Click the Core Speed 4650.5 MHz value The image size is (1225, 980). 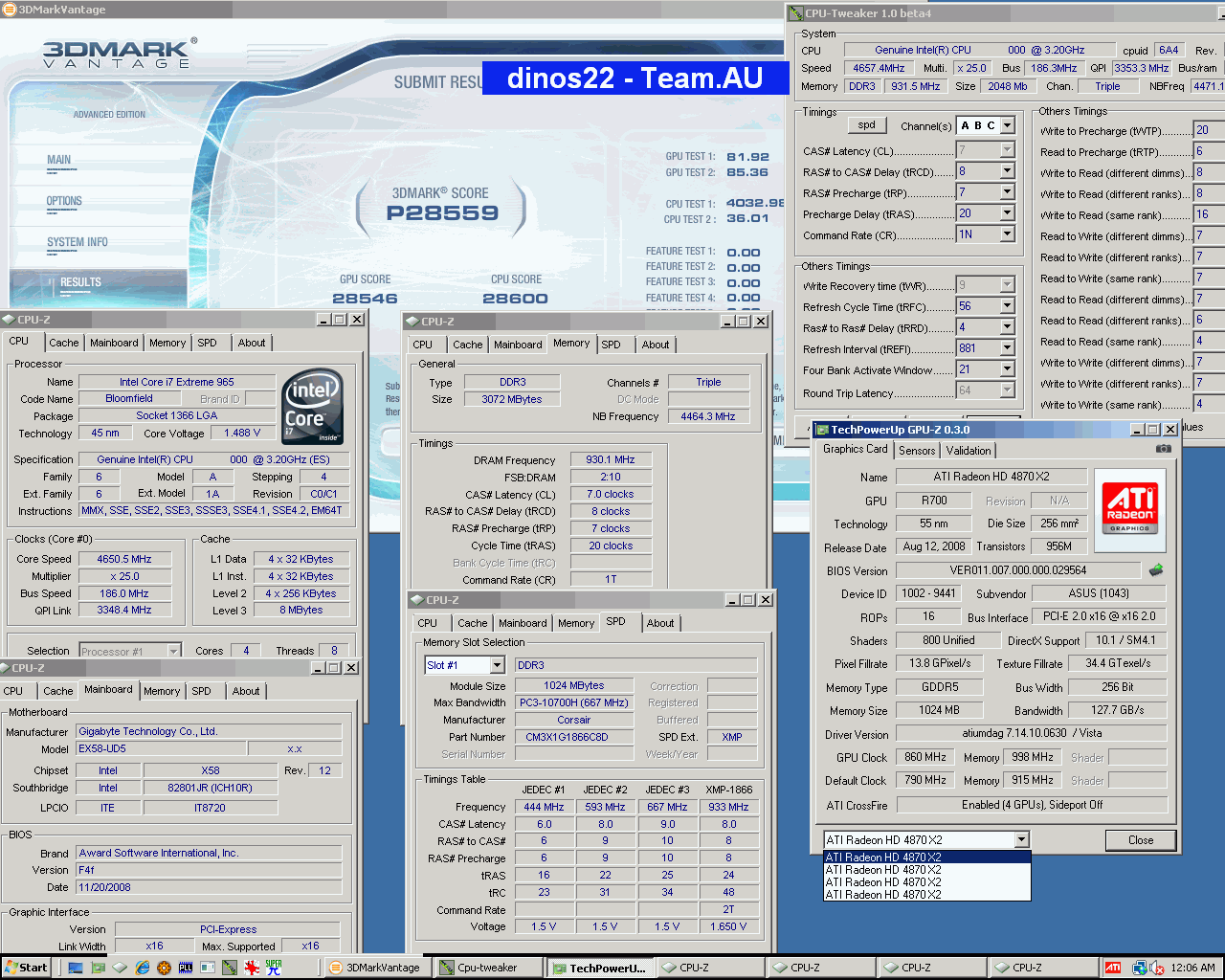124,559
